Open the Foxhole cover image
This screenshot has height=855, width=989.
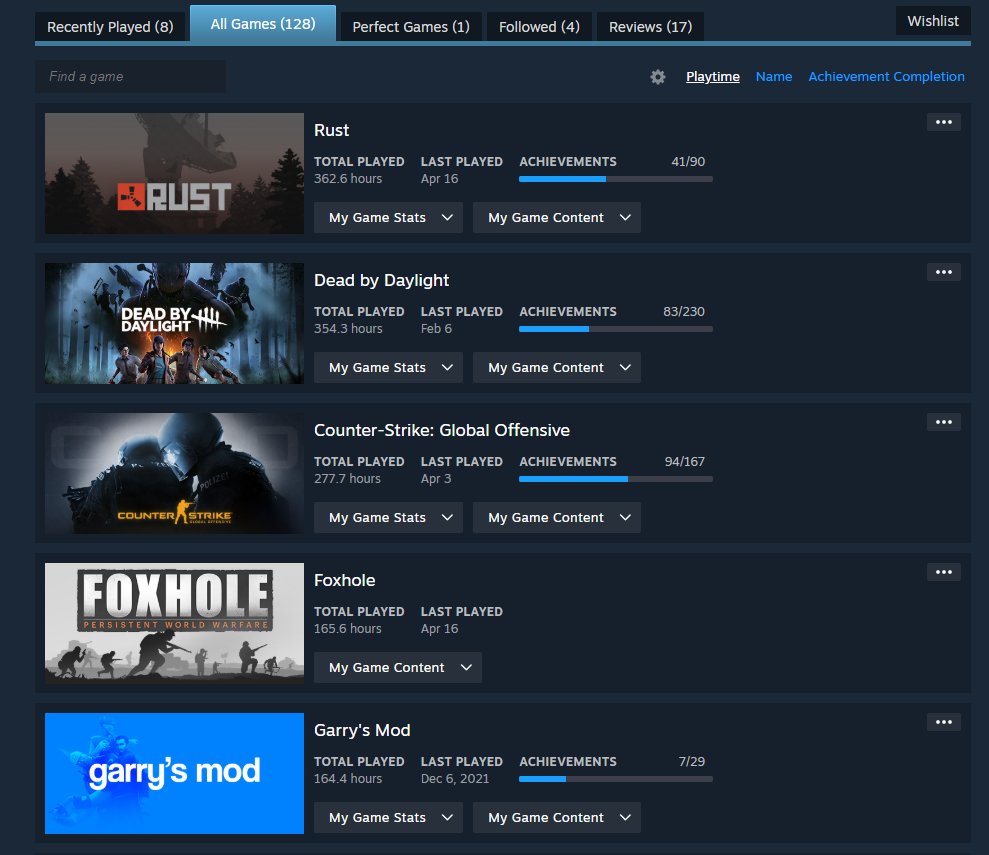174,624
